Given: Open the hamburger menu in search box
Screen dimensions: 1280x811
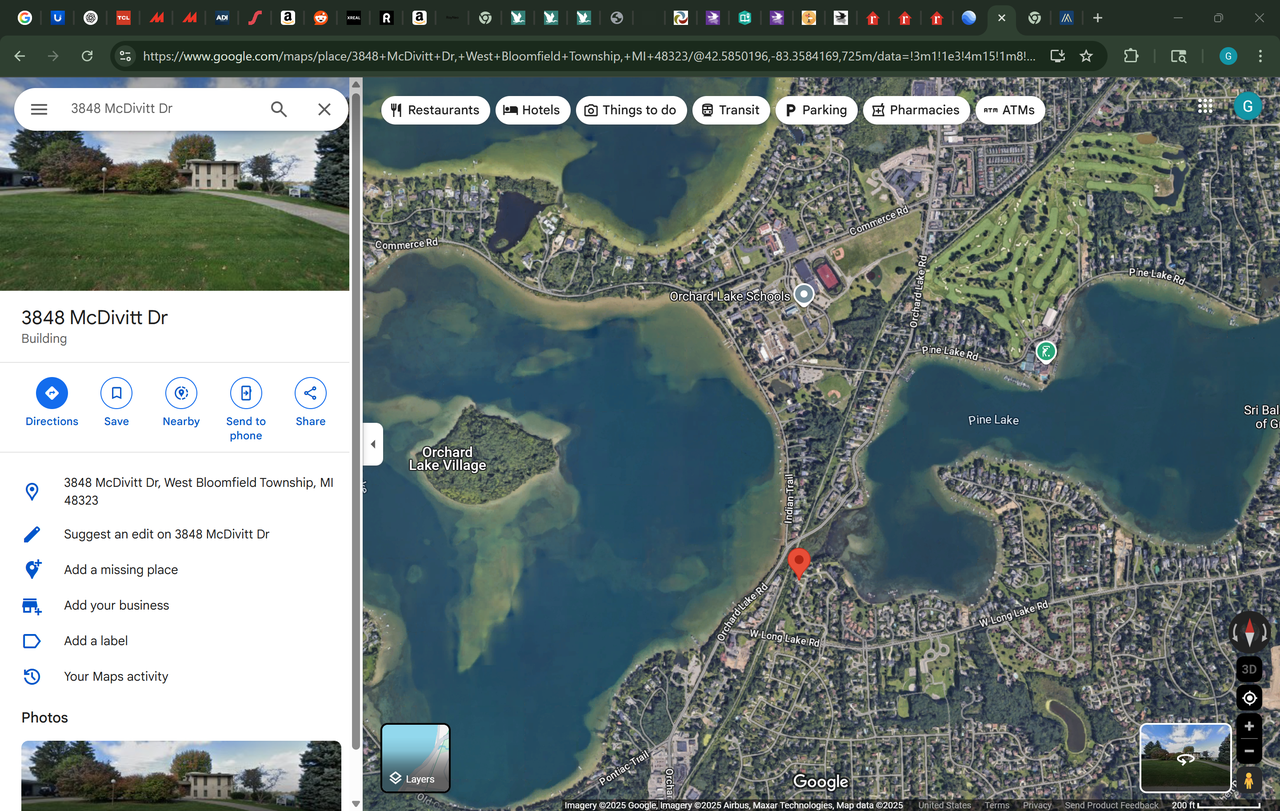Looking at the screenshot, I should tap(39, 109).
